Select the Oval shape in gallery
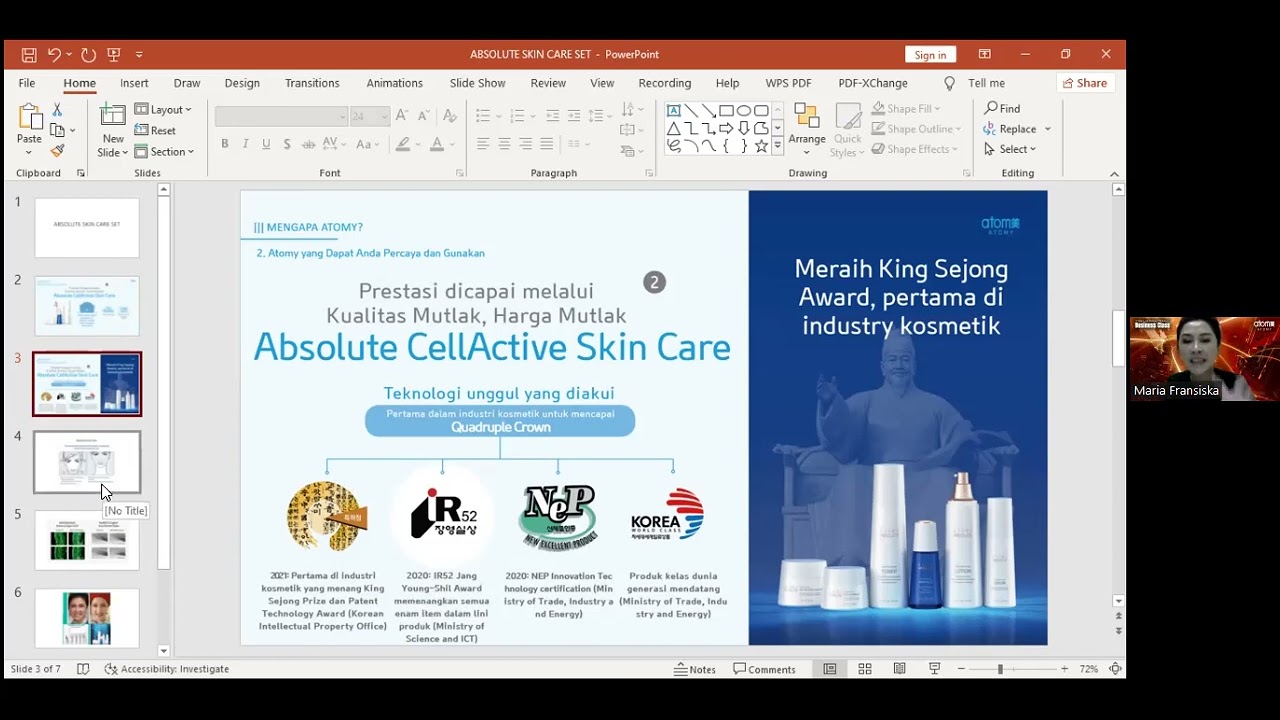This screenshot has height=720, width=1280. click(x=744, y=110)
